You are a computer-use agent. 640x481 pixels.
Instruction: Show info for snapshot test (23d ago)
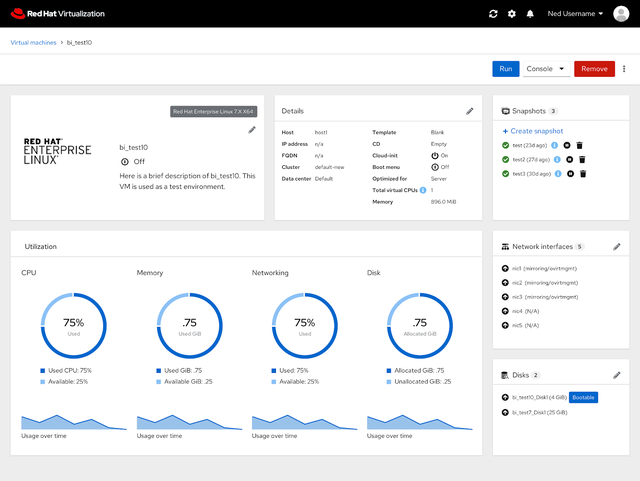(554, 145)
